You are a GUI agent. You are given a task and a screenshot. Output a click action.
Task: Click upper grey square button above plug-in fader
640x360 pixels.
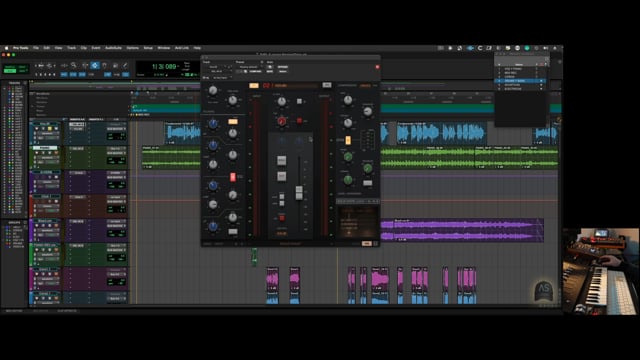[282, 160]
